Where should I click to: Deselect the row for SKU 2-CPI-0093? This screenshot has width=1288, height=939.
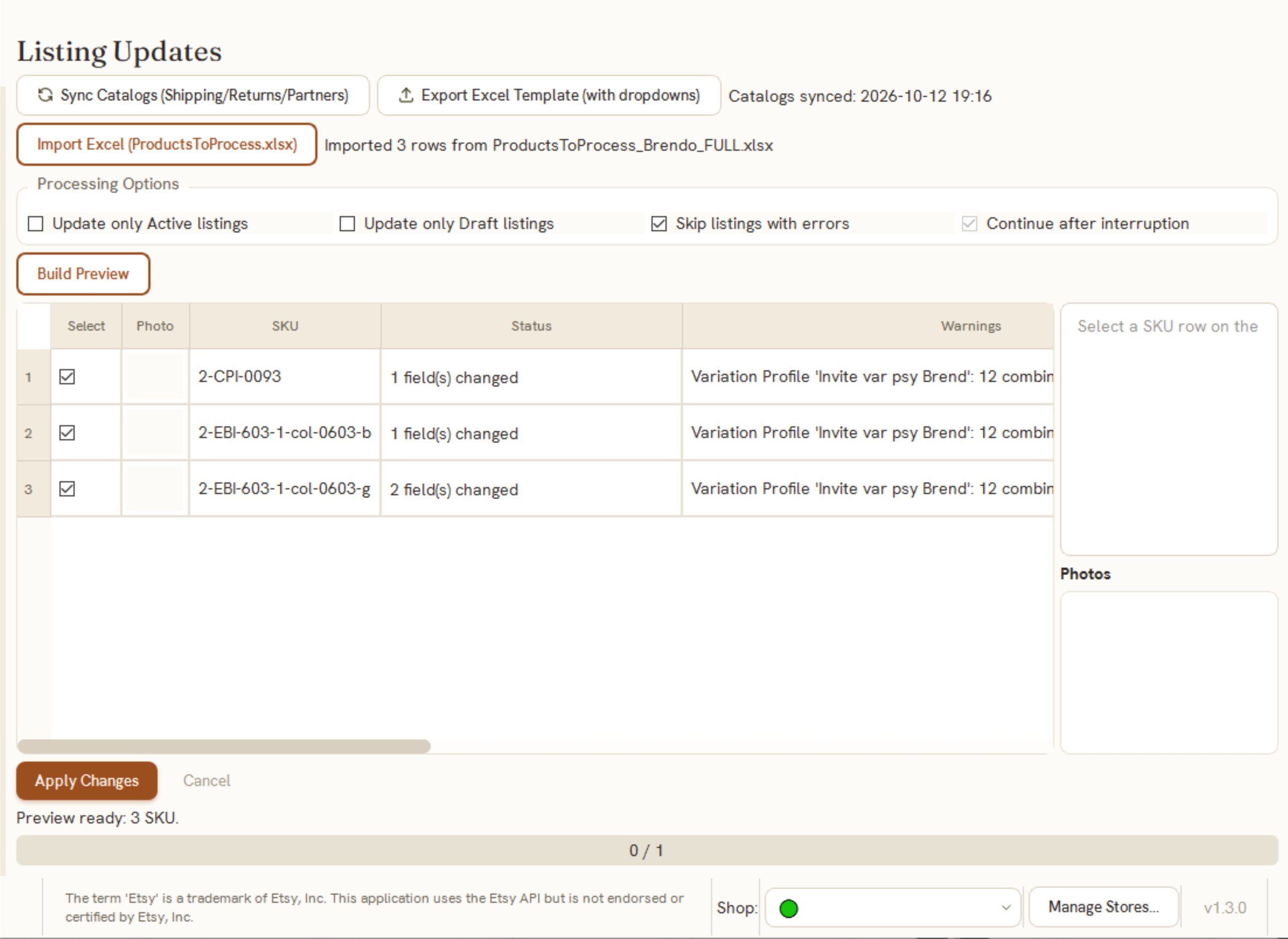pos(67,377)
